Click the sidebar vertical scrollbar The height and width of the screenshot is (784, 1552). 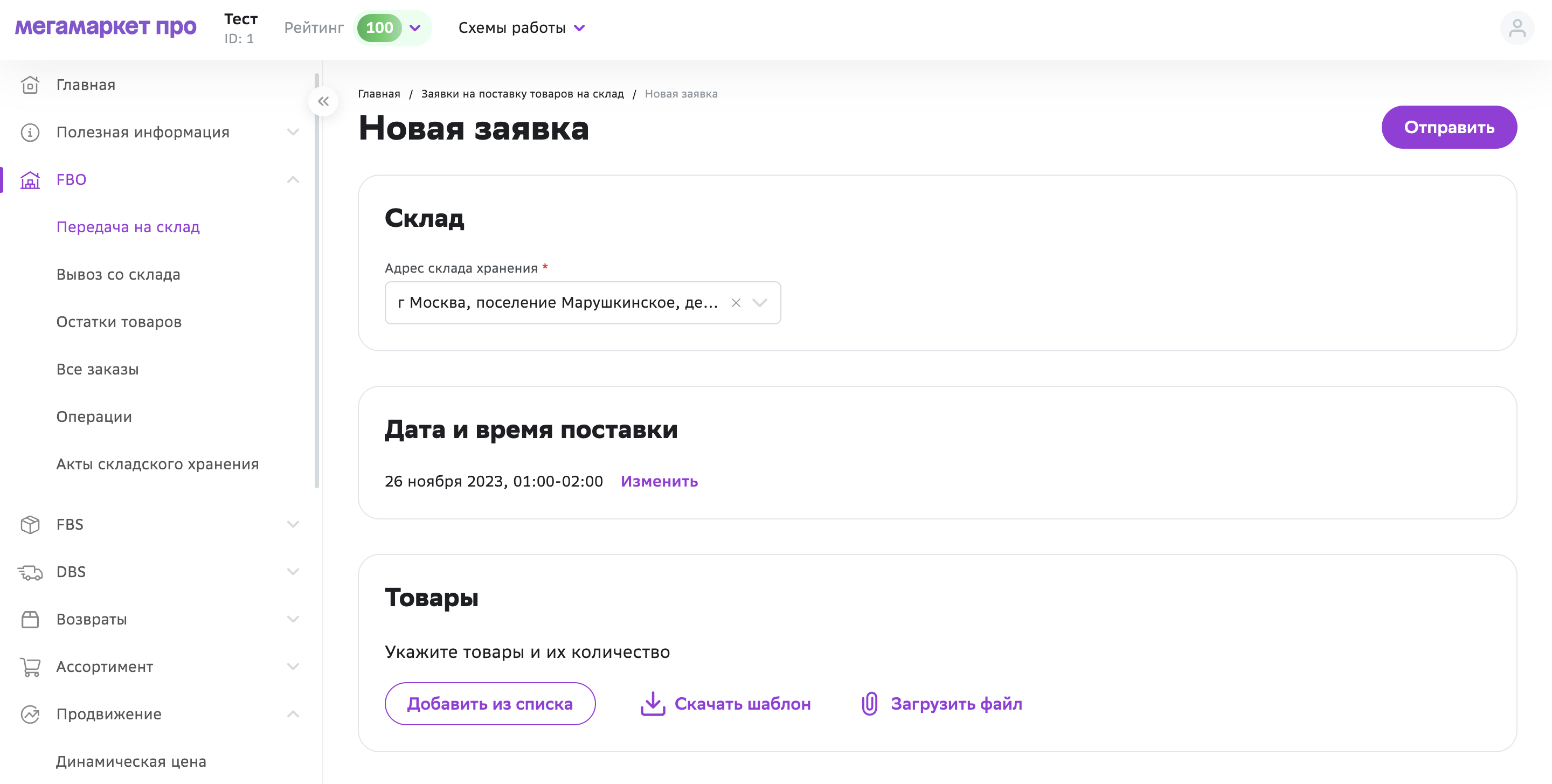tap(317, 280)
